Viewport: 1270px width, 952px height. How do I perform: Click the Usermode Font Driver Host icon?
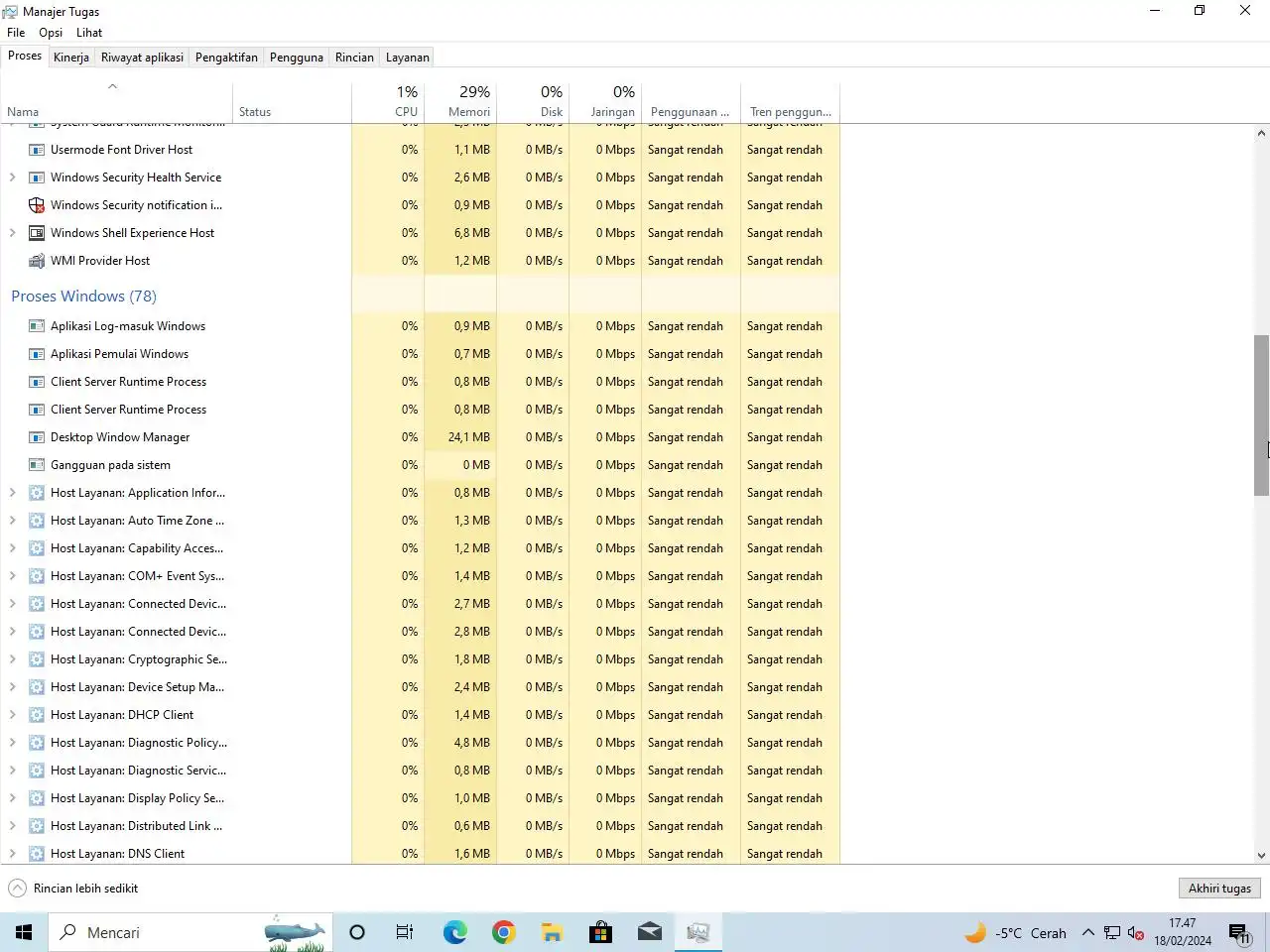coord(37,150)
